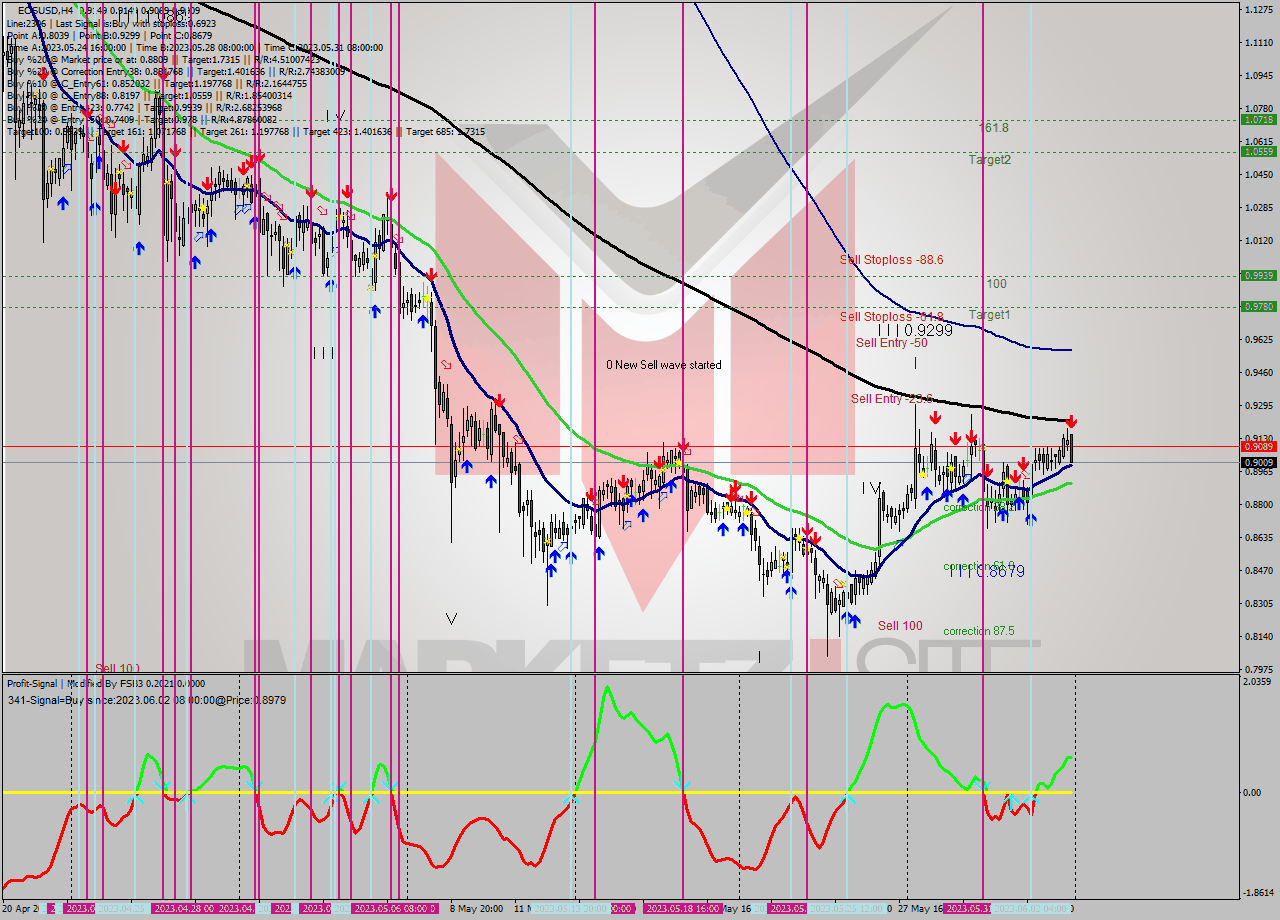This screenshot has height=920, width=1280.
Task: Click the 1.0718 green price tag
Action: pyautogui.click(x=1258, y=119)
